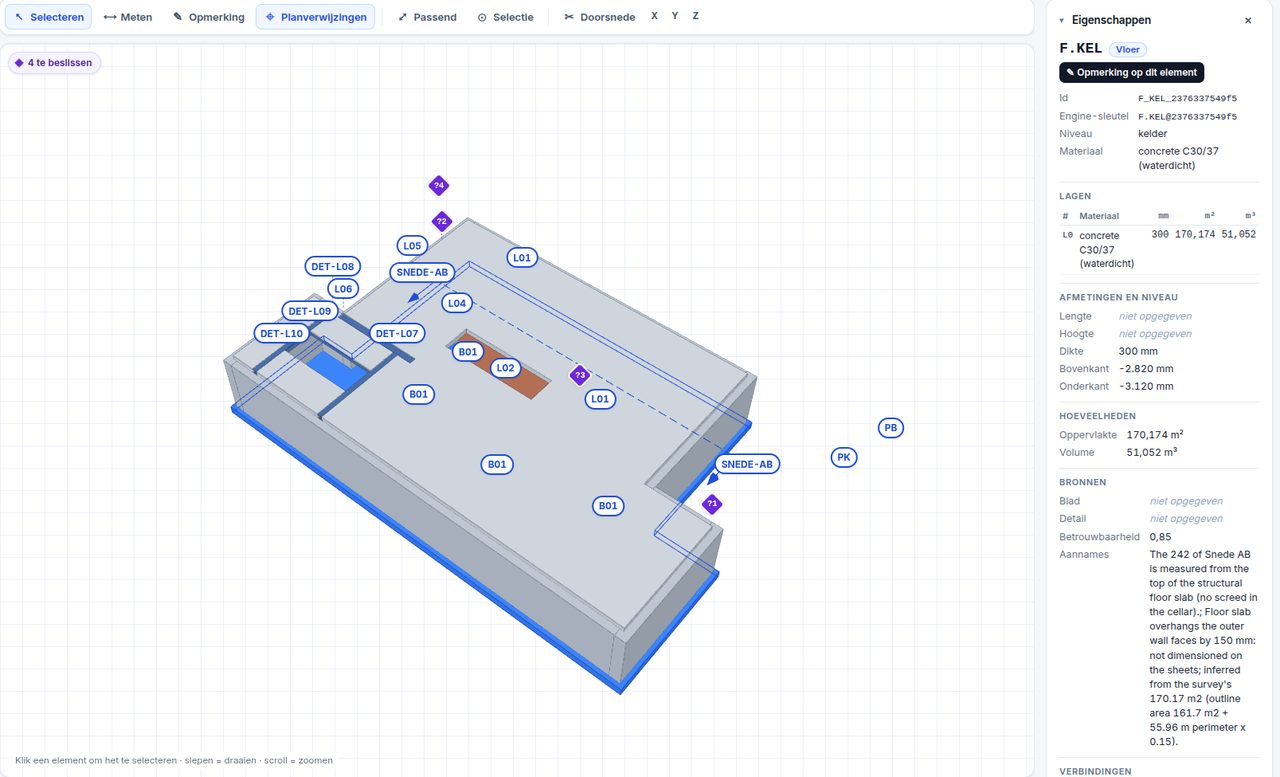This screenshot has width=1280, height=777.
Task: Click the Betrouwbaarheid value 0,85
Action: (x=1160, y=537)
